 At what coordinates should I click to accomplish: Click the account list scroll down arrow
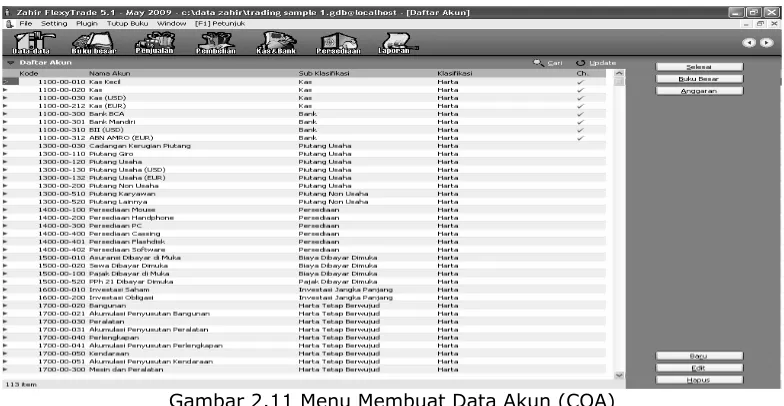pos(619,375)
